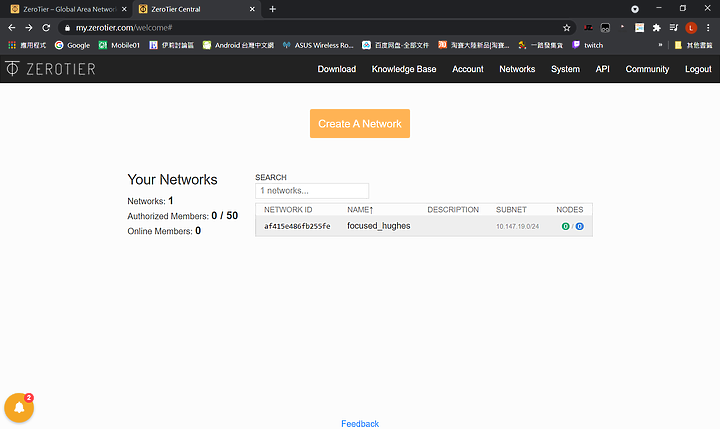The width and height of the screenshot is (720, 429).
Task: Bookmark this page with the star icon
Action: pyautogui.click(x=567, y=28)
